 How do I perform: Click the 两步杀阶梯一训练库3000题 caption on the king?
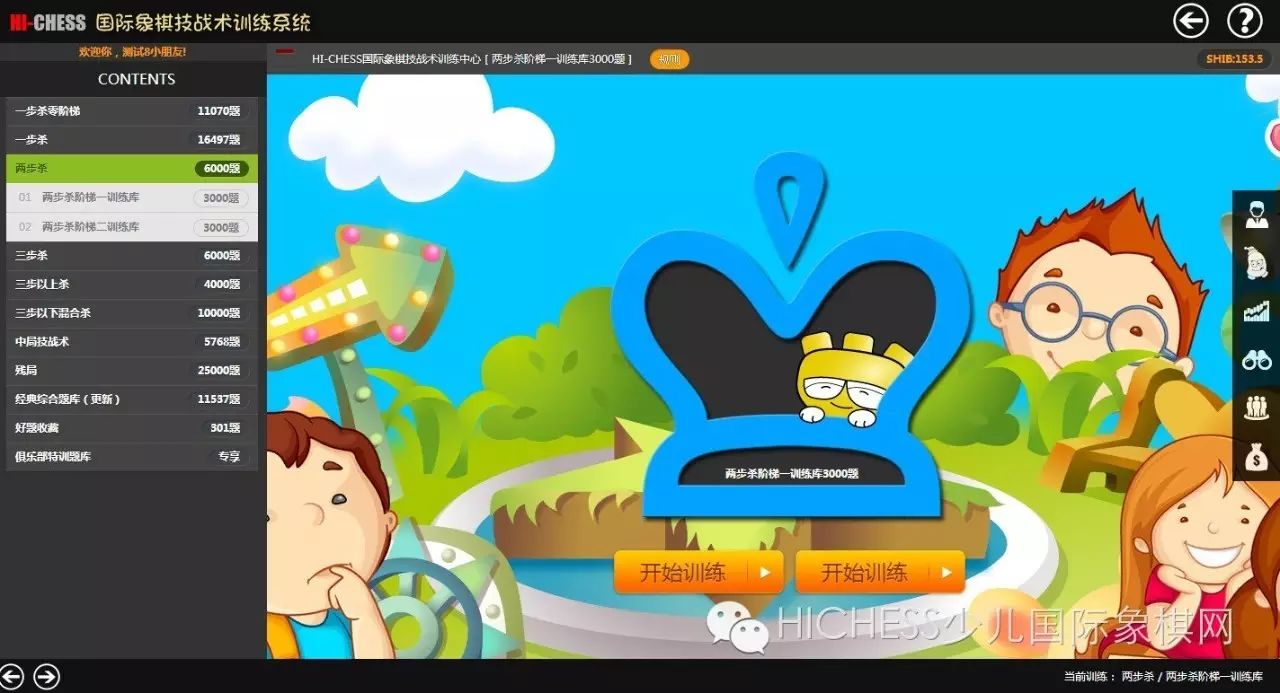coord(792,474)
